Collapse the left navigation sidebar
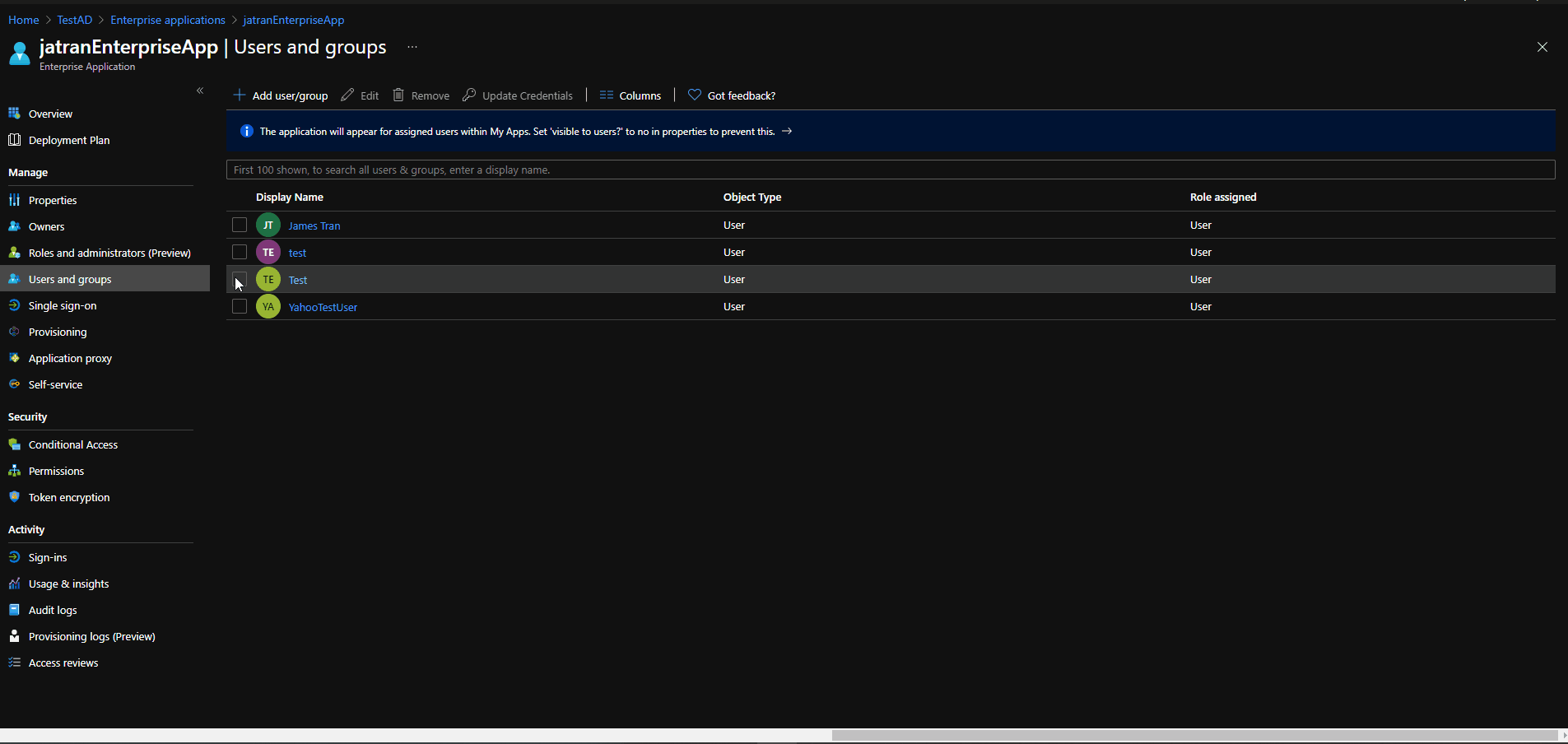This screenshot has height=744, width=1568. click(x=200, y=91)
